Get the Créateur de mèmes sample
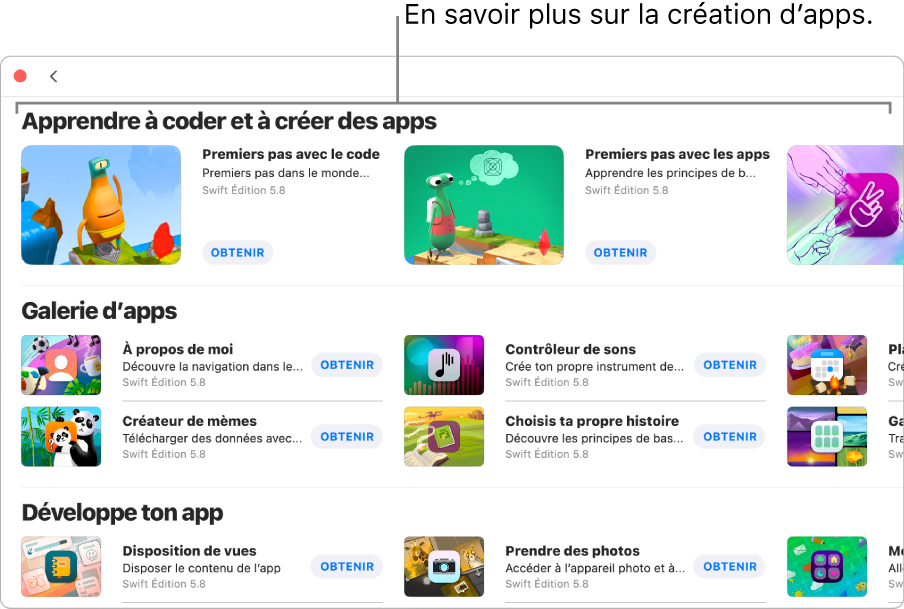Viewport: 904px width, 609px height. [347, 437]
